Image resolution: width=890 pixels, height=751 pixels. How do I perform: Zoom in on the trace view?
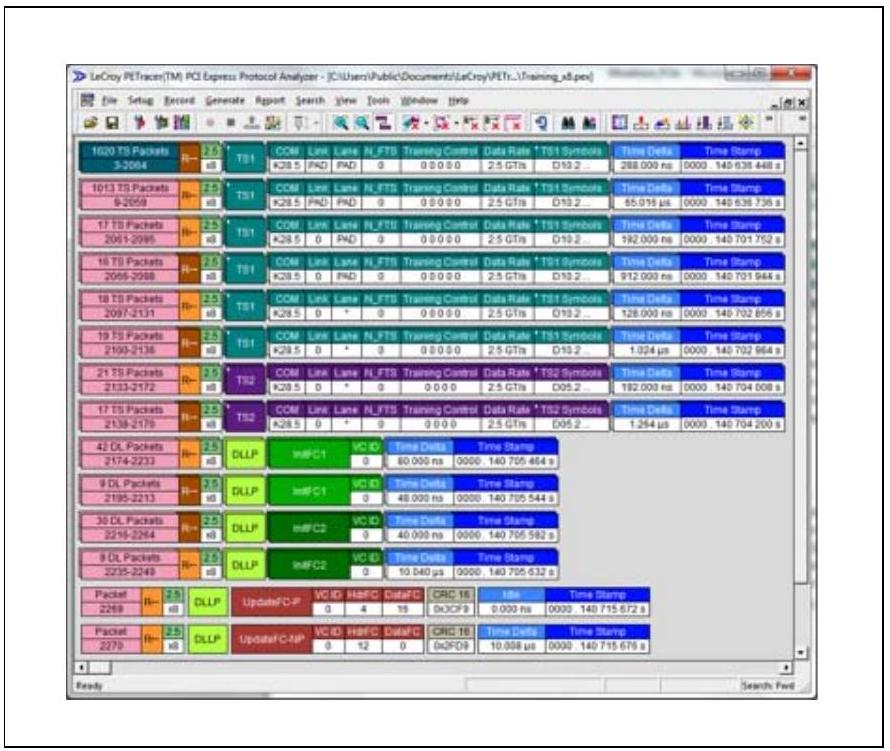pos(341,123)
